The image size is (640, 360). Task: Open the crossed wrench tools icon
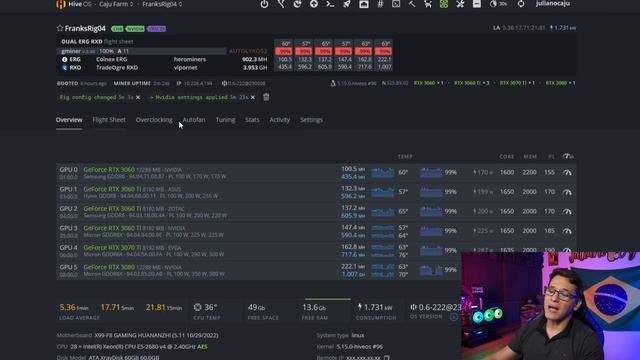[460, 4]
